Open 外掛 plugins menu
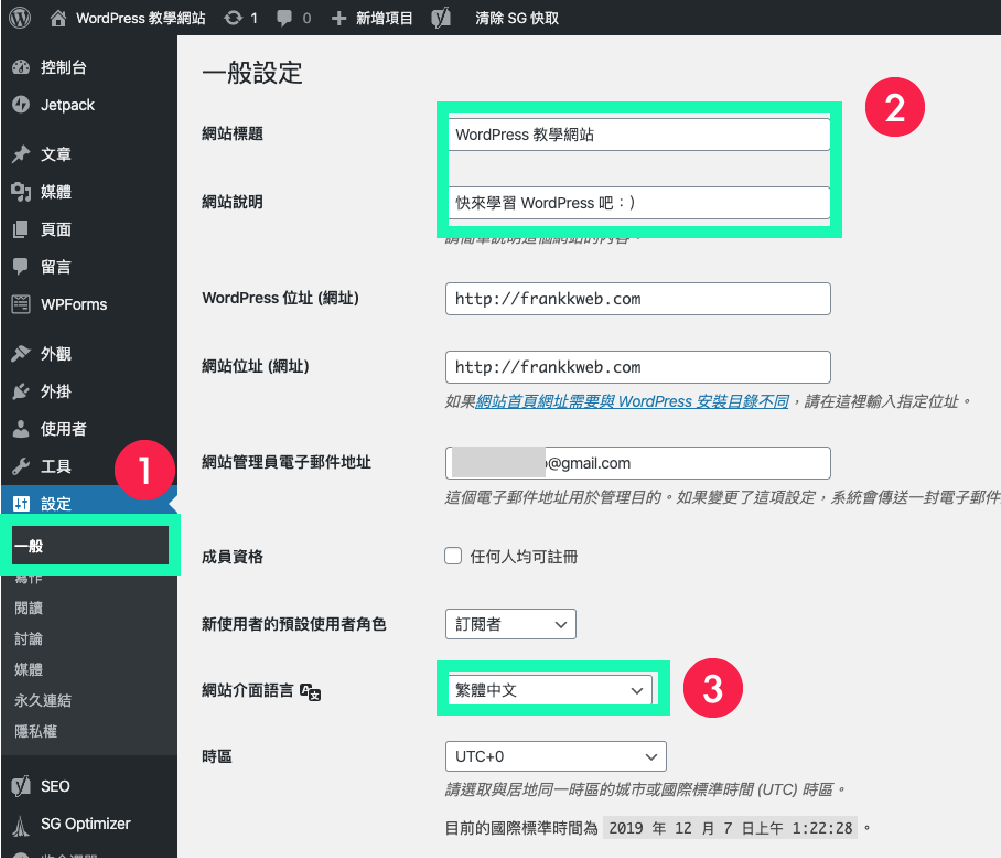The image size is (1001, 858). [56, 391]
